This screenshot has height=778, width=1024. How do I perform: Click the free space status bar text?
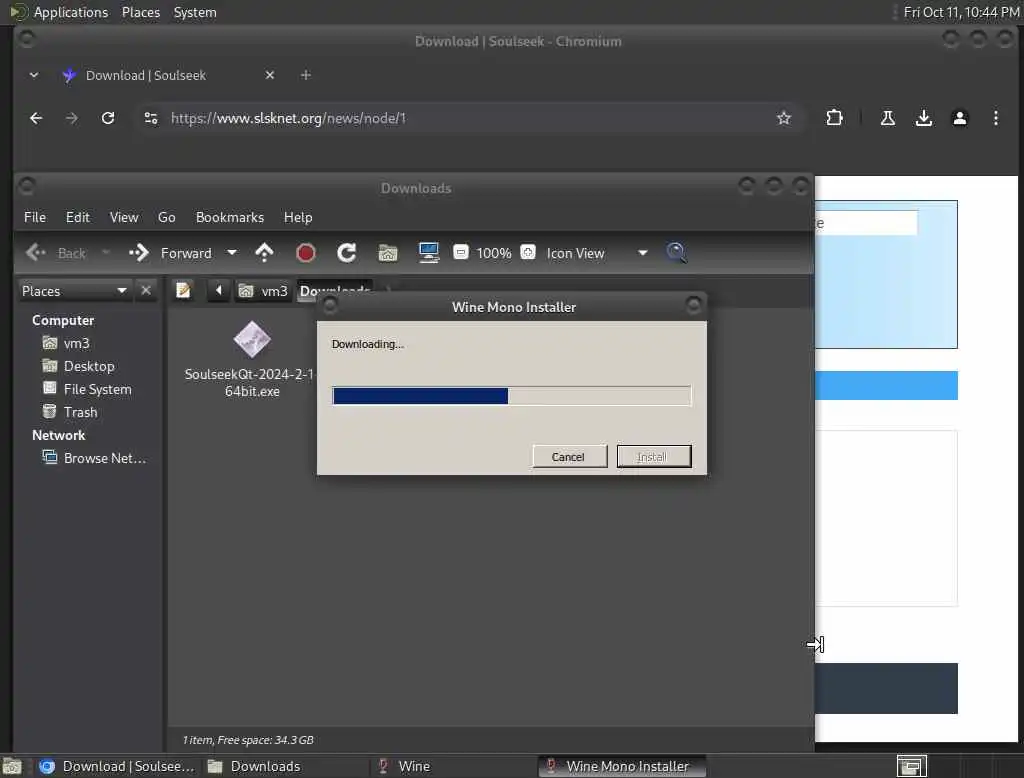248,740
